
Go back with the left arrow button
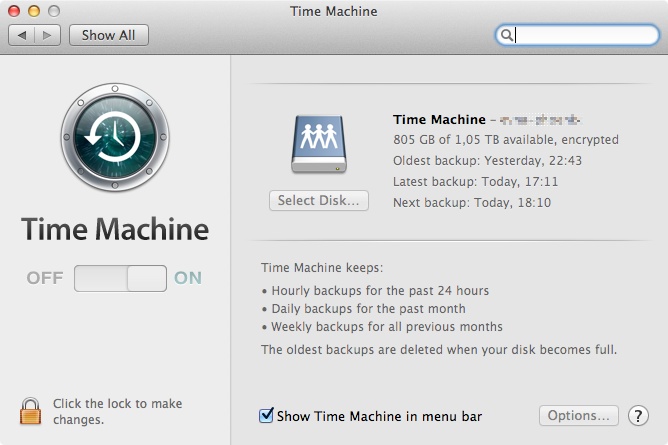(x=22, y=35)
